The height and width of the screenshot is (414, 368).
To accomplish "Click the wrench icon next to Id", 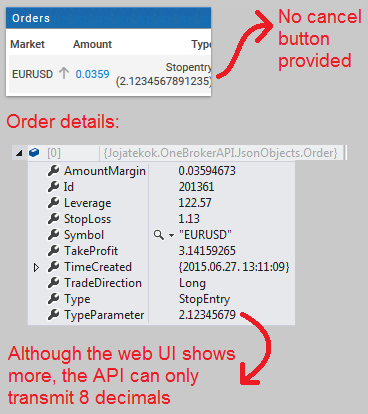I will click(53, 187).
